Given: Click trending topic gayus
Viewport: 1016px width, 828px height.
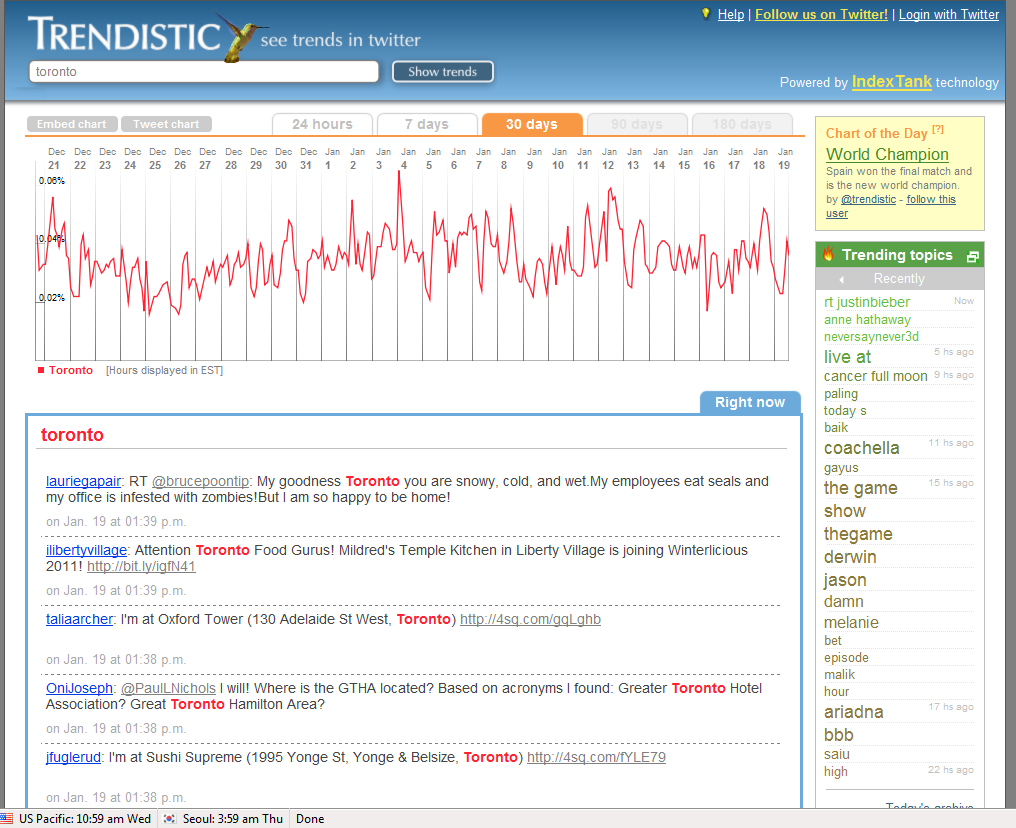Looking at the screenshot, I should coord(841,468).
